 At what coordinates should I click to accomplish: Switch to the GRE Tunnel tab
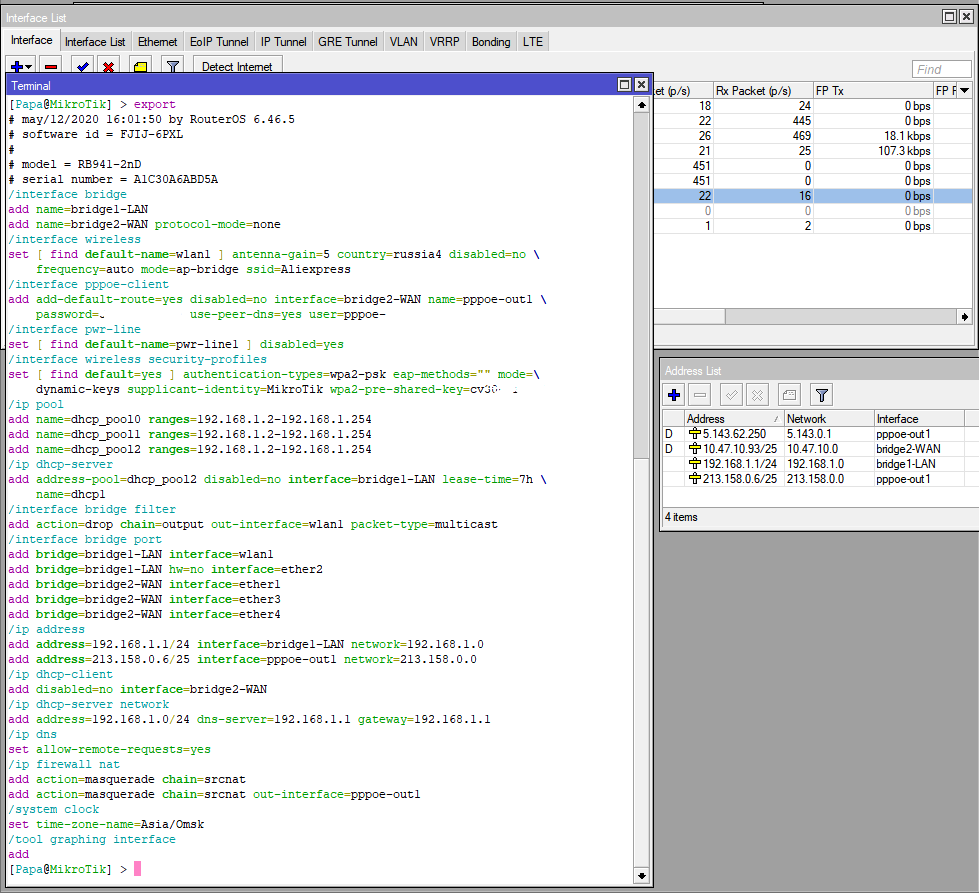[348, 42]
